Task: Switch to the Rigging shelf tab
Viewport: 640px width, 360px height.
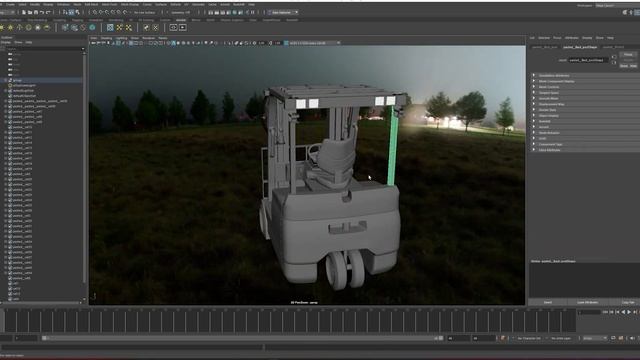Action: tap(77, 20)
